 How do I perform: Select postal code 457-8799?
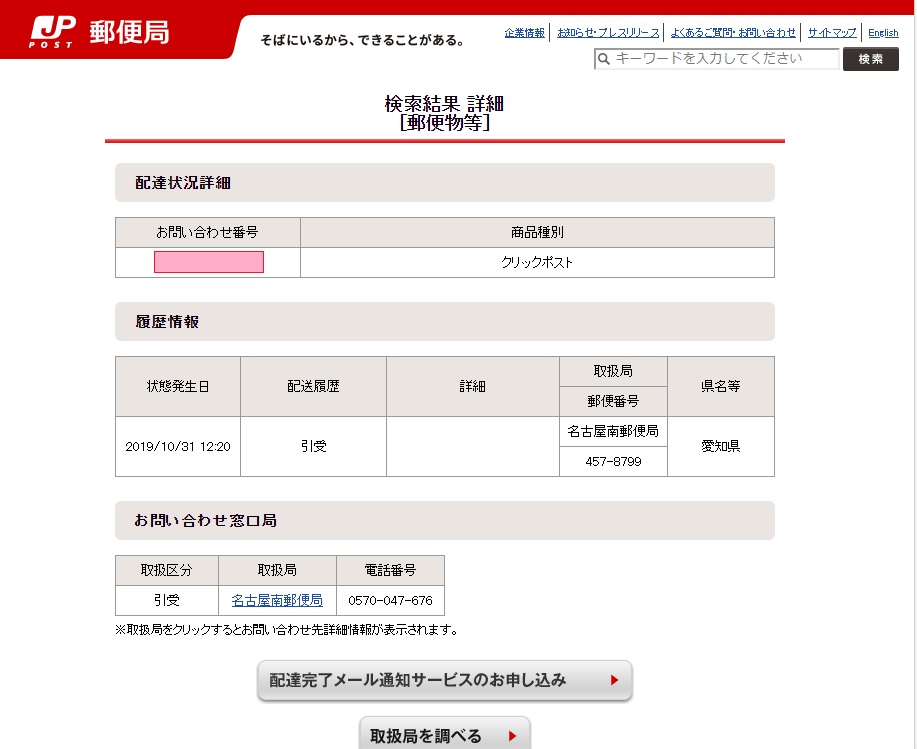613,462
